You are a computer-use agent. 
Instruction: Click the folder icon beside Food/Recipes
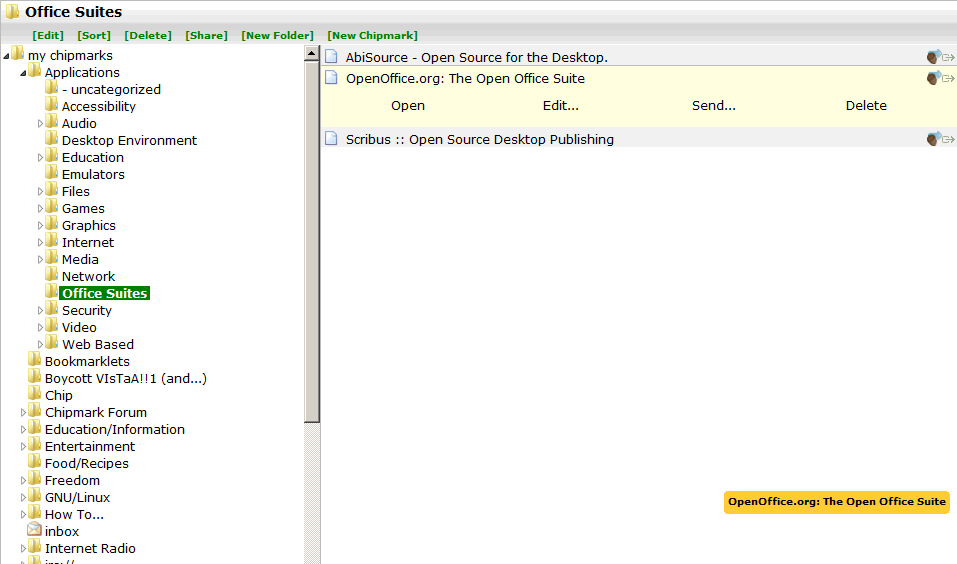click(35, 461)
